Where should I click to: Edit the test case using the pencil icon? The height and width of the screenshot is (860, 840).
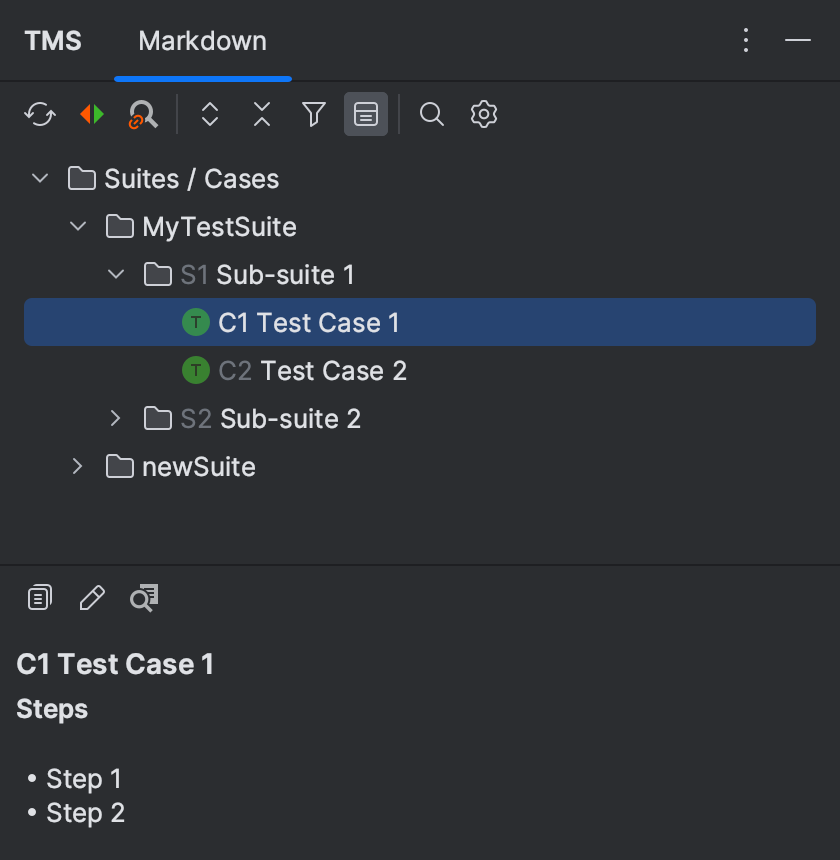pyautogui.click(x=92, y=597)
